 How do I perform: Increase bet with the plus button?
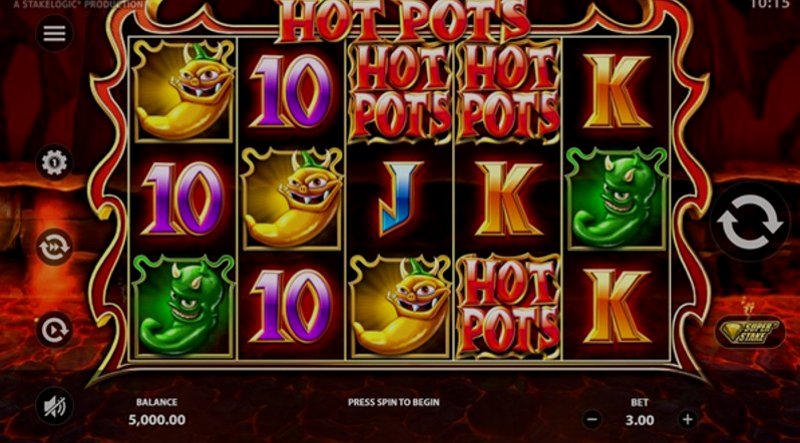click(687, 420)
